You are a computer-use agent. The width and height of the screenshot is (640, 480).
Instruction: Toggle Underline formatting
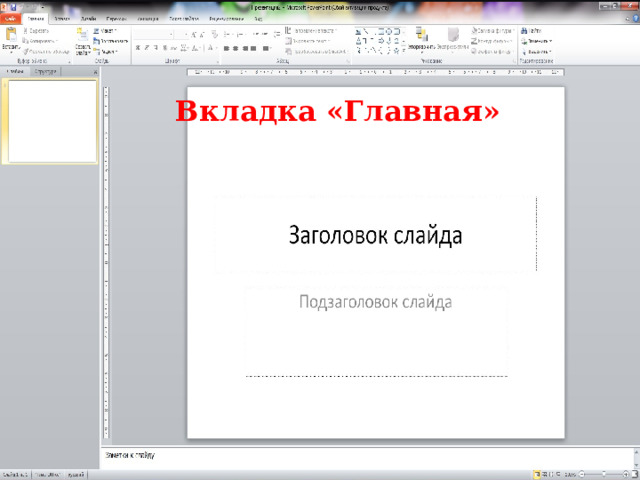click(x=156, y=48)
